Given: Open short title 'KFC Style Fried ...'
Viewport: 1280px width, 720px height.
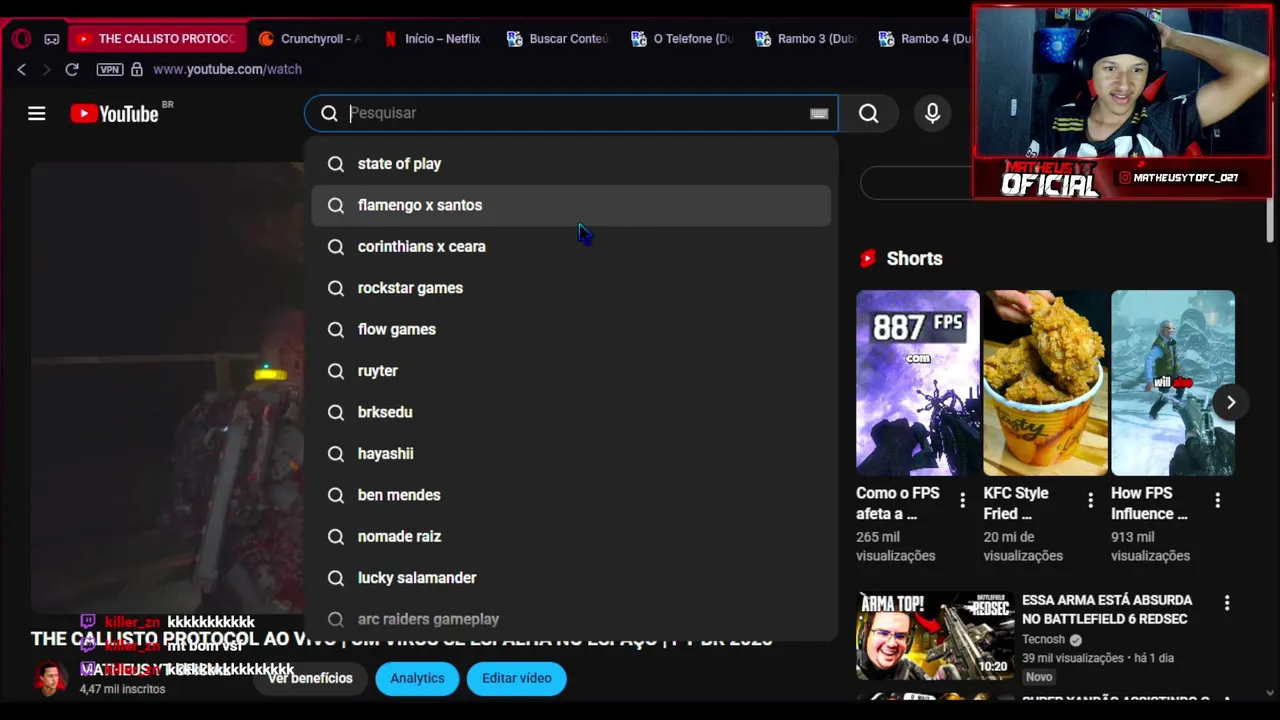Looking at the screenshot, I should coord(1016,503).
